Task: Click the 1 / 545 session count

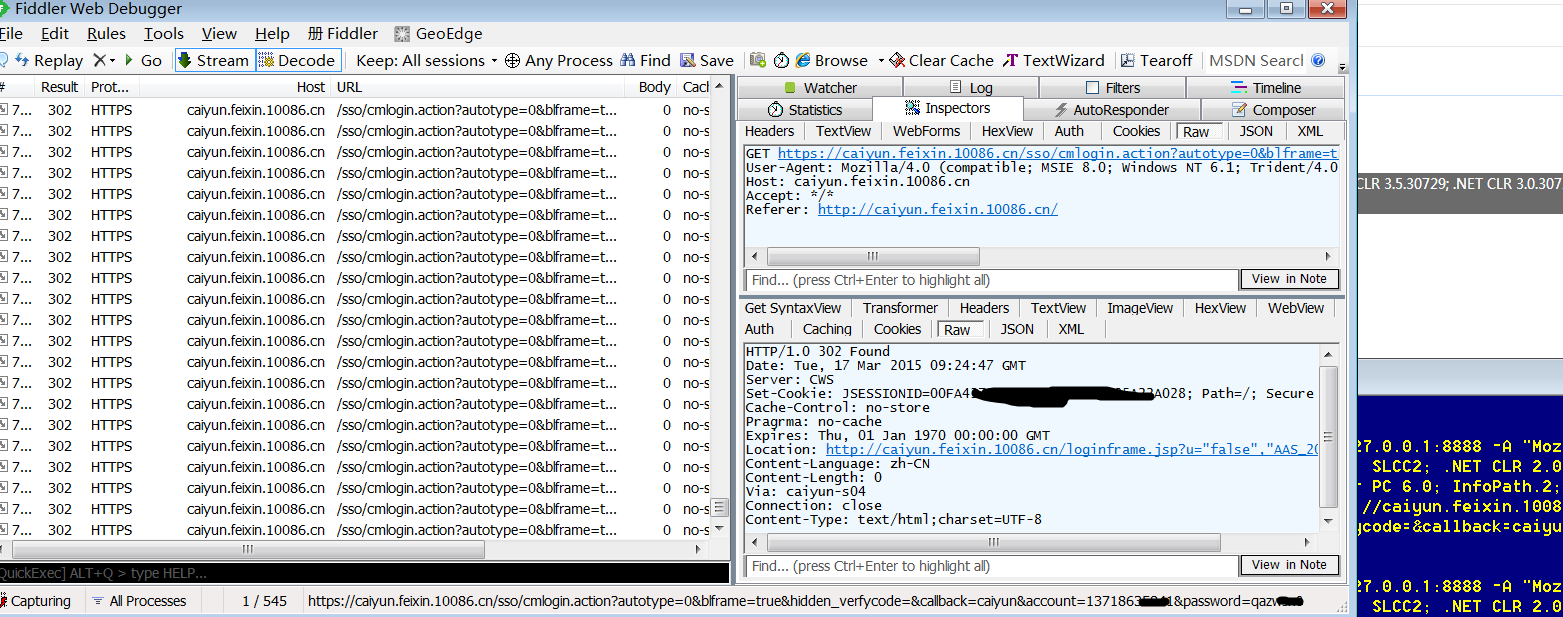Action: click(x=264, y=601)
